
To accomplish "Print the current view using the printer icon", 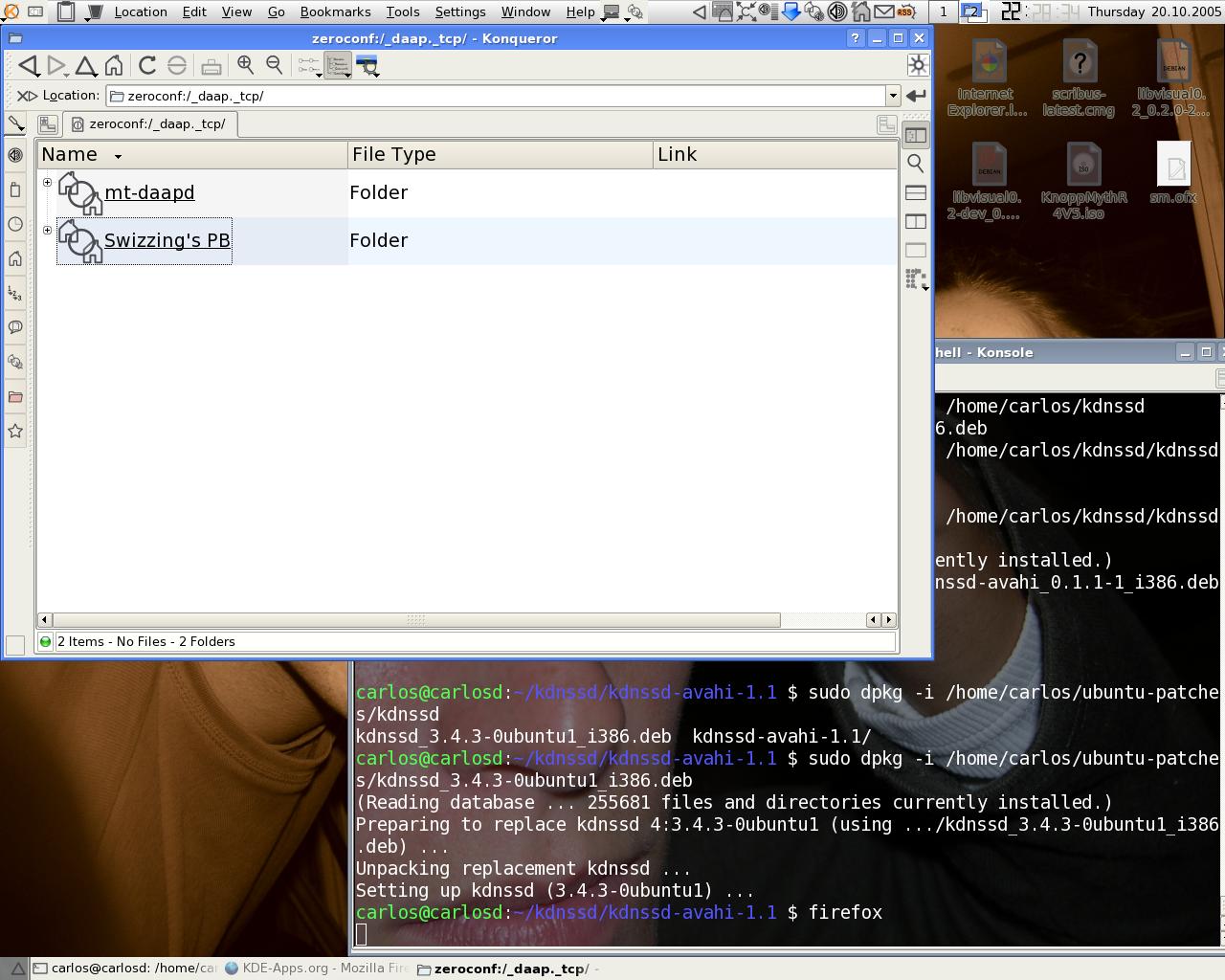I will [x=212, y=65].
